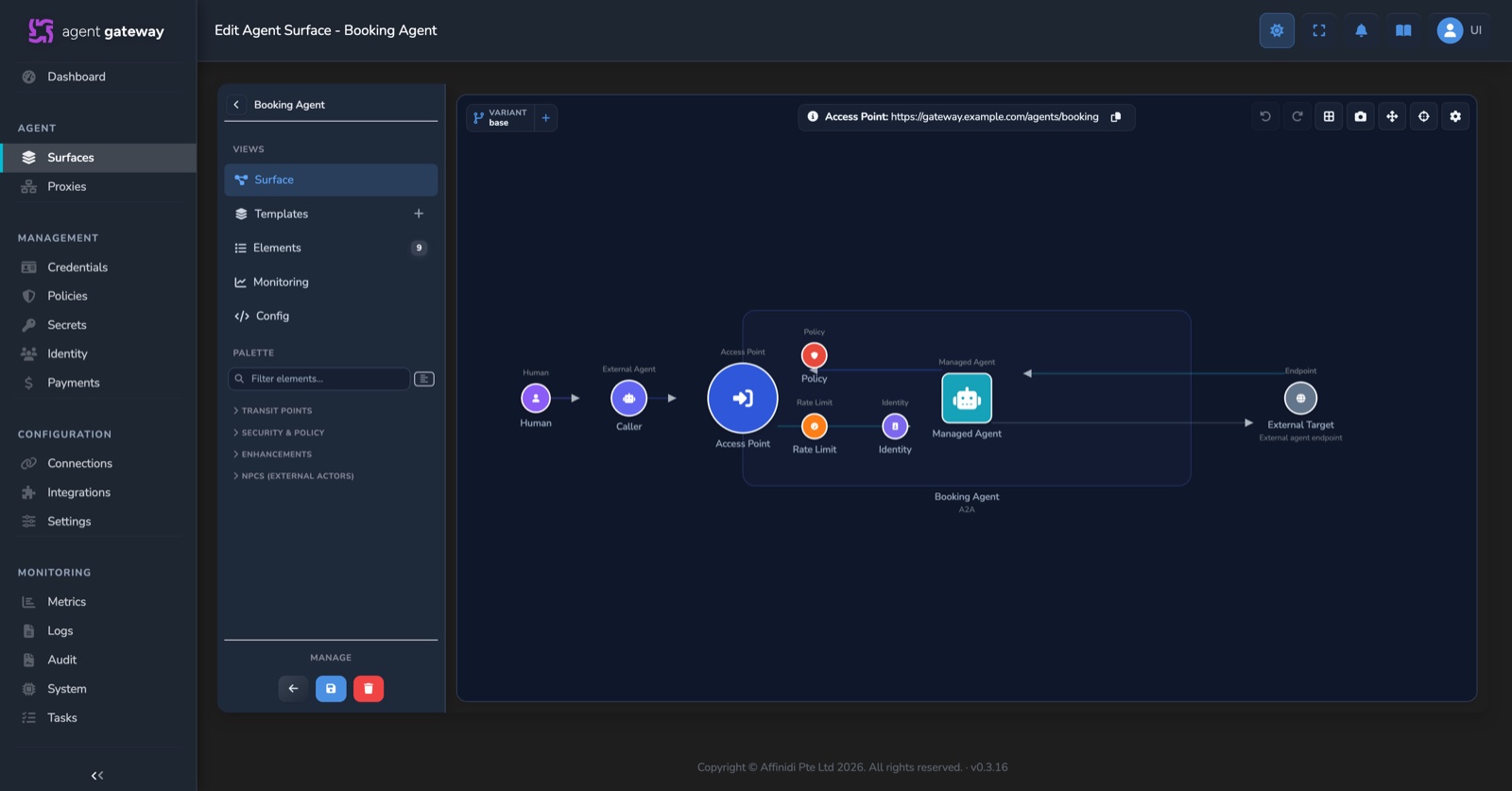
Task: Open notifications bell
Action: (1362, 30)
